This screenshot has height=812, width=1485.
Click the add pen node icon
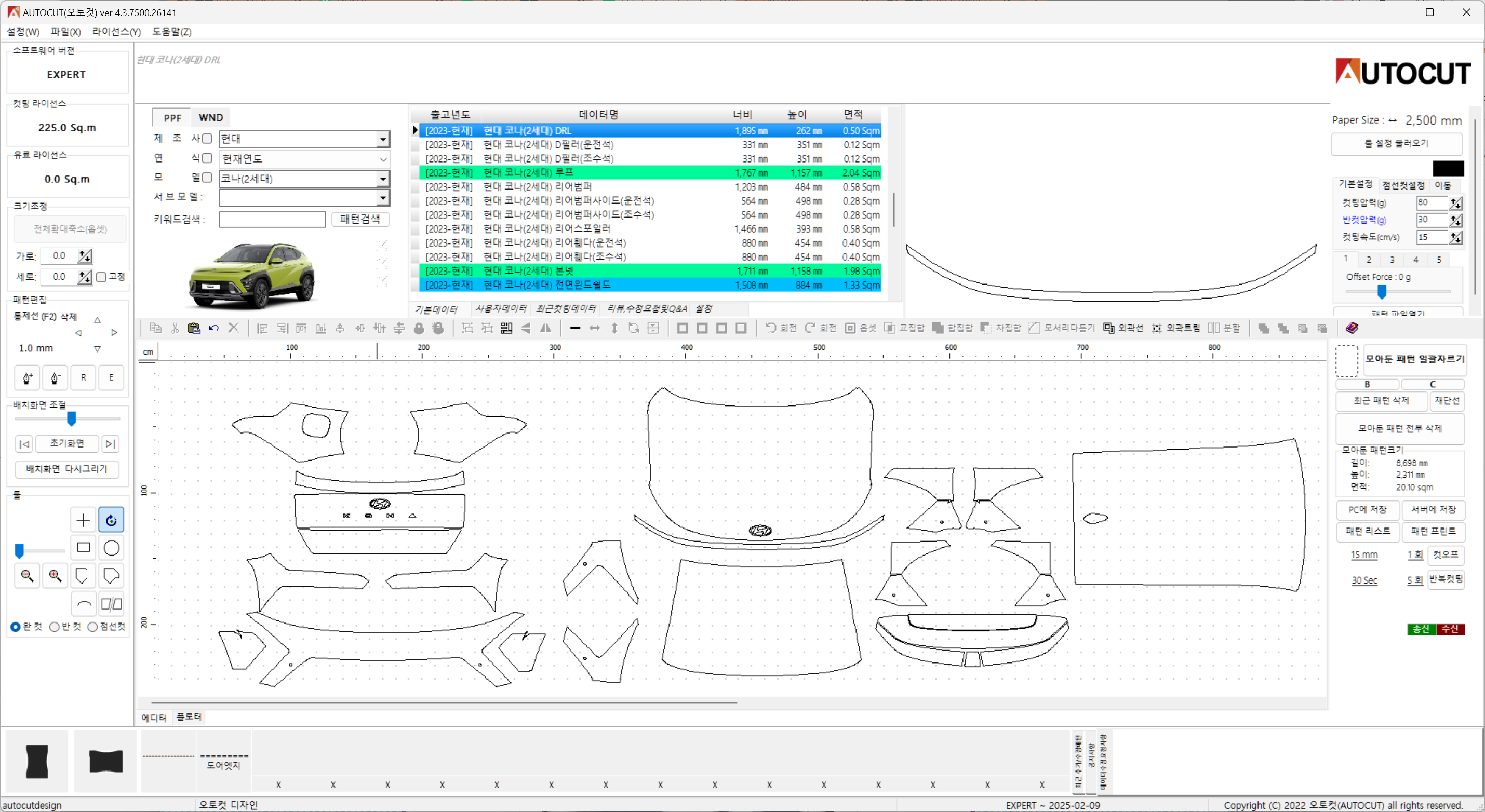point(27,378)
